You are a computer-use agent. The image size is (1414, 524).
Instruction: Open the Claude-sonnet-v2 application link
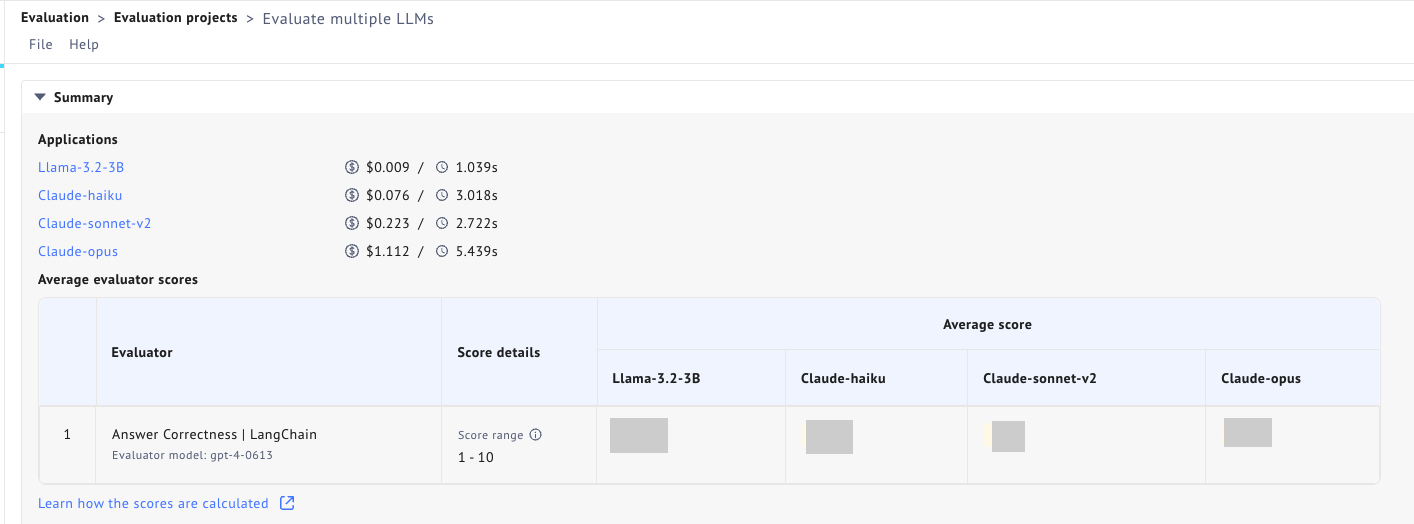pyautogui.click(x=95, y=224)
